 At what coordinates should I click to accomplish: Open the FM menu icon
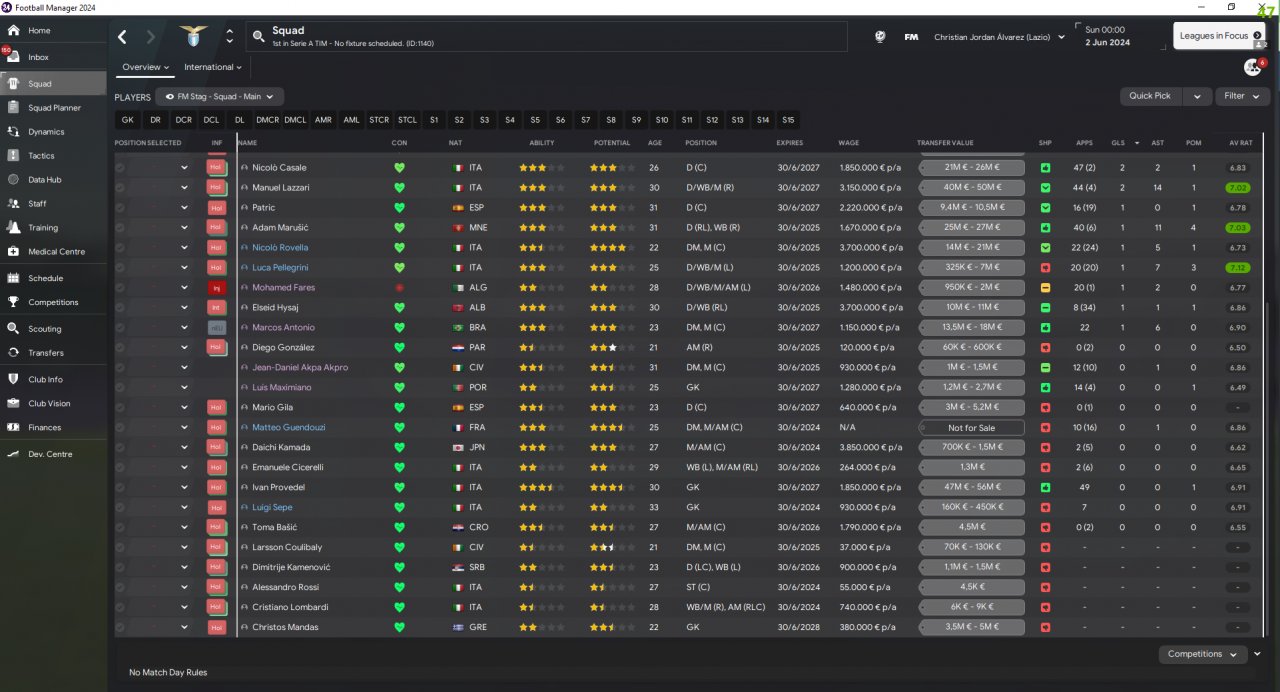[x=911, y=37]
